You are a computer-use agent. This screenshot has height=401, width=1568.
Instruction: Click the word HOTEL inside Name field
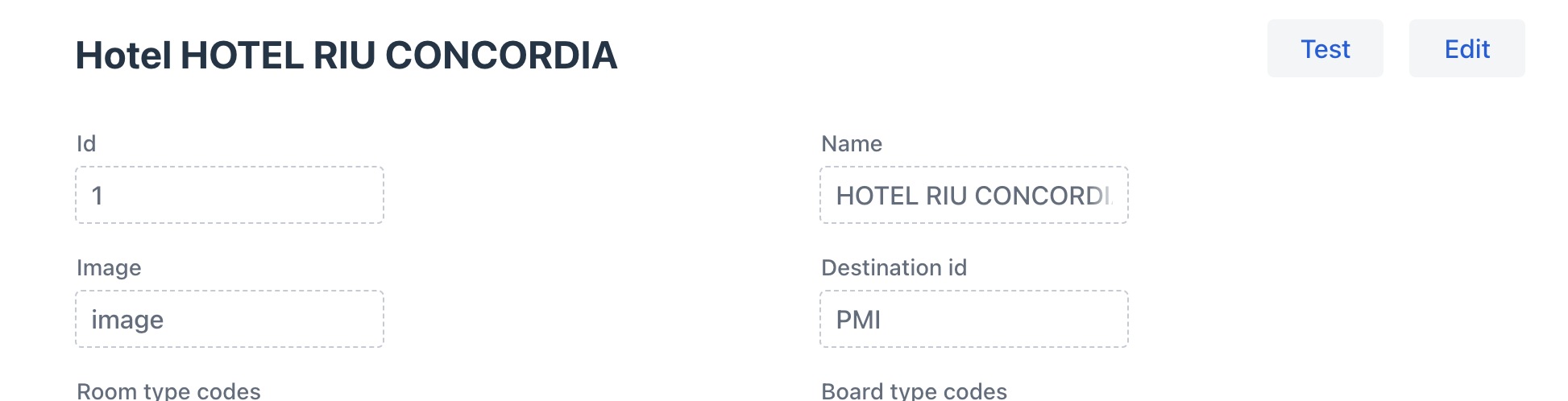(877, 196)
